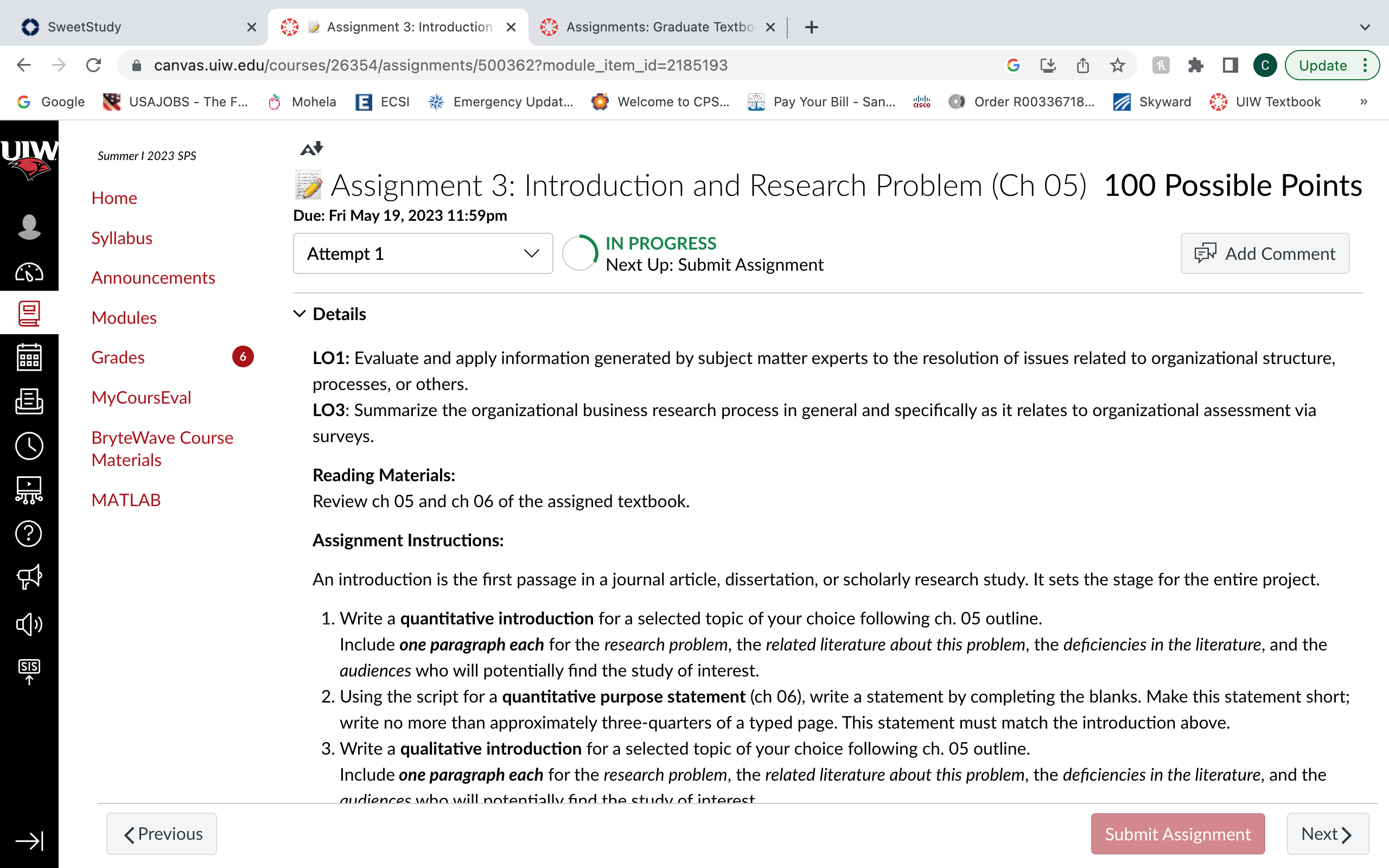Click the megaphone announcements icon in sidebar

[29, 577]
